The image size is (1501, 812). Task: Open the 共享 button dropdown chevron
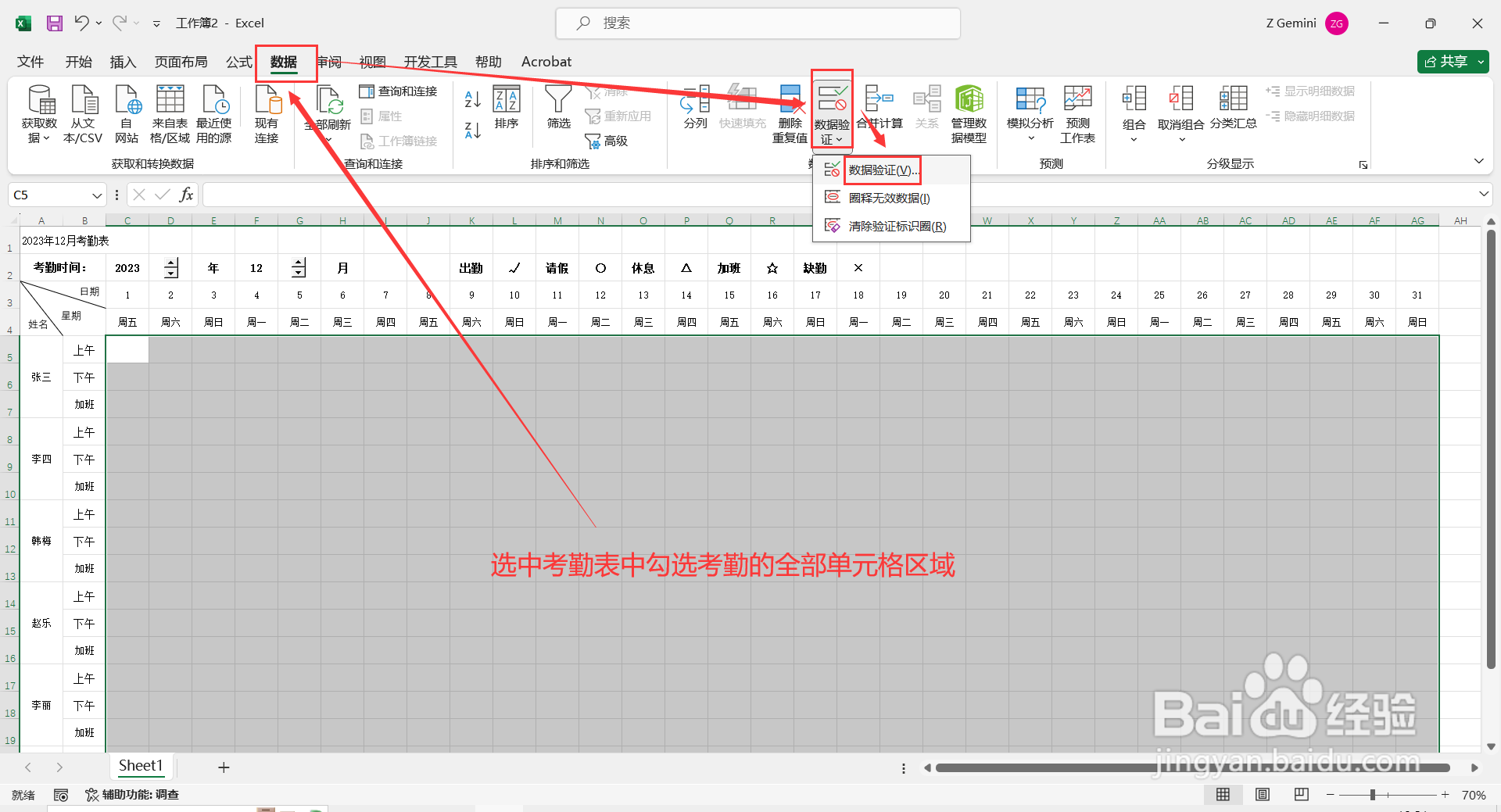click(1481, 61)
